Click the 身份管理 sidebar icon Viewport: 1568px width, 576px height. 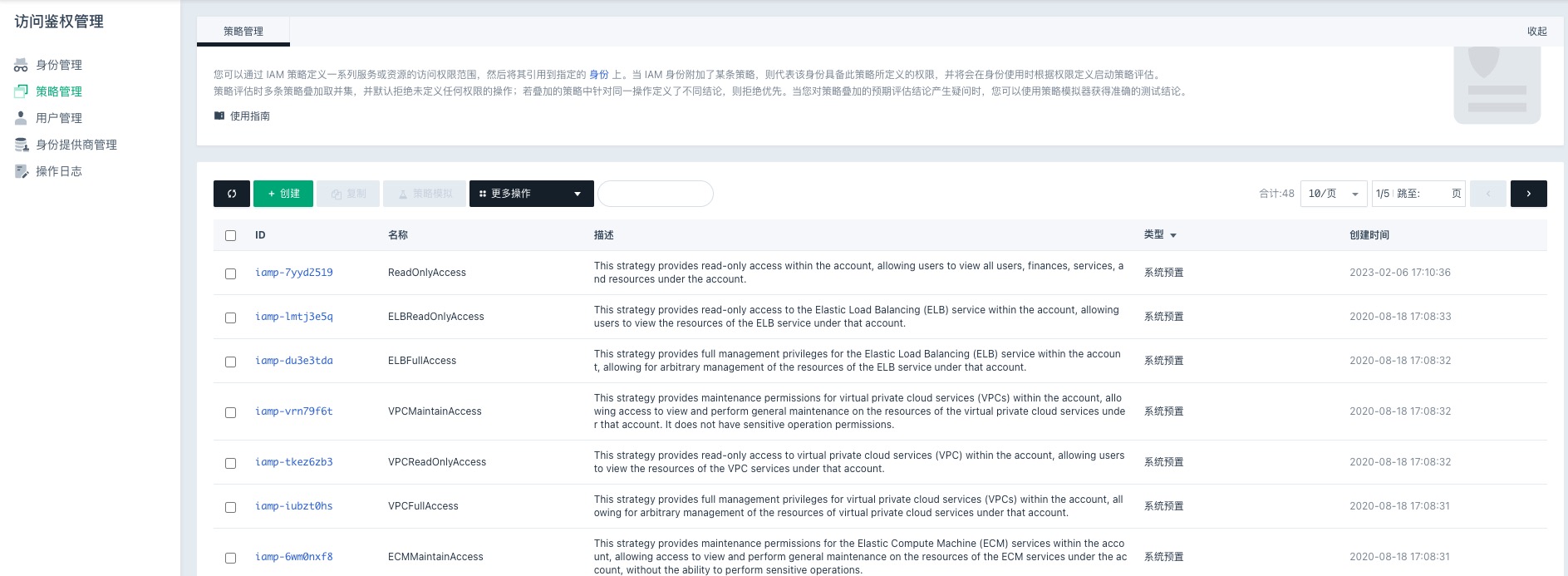coord(21,65)
